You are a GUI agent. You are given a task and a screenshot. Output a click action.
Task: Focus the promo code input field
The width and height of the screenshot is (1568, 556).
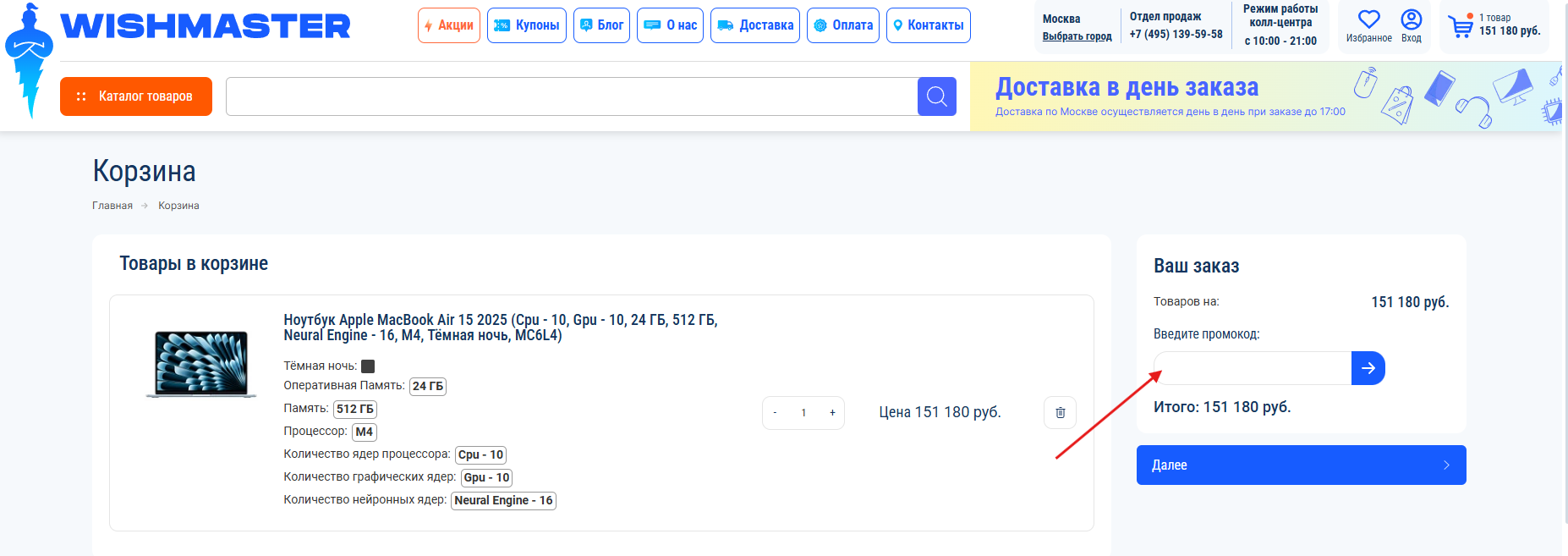pyautogui.click(x=1253, y=368)
